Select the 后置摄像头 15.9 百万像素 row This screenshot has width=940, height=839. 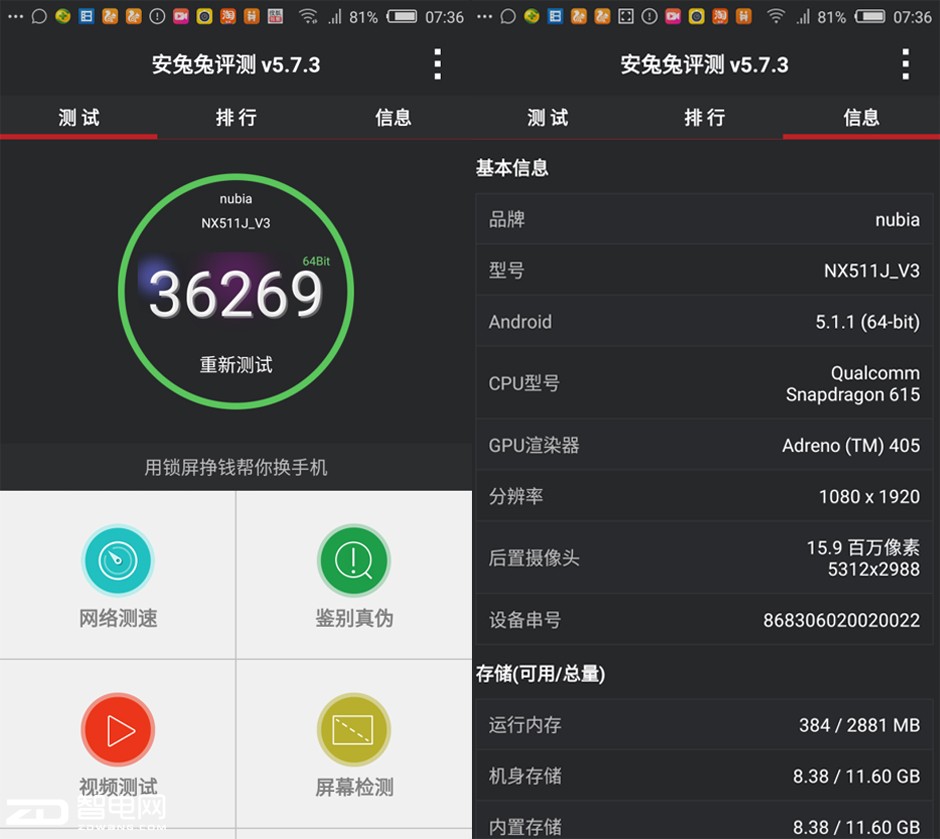(704, 557)
